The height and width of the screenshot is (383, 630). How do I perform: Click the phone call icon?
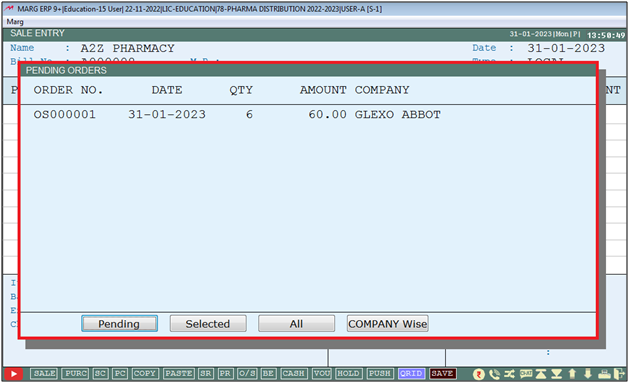(494, 374)
